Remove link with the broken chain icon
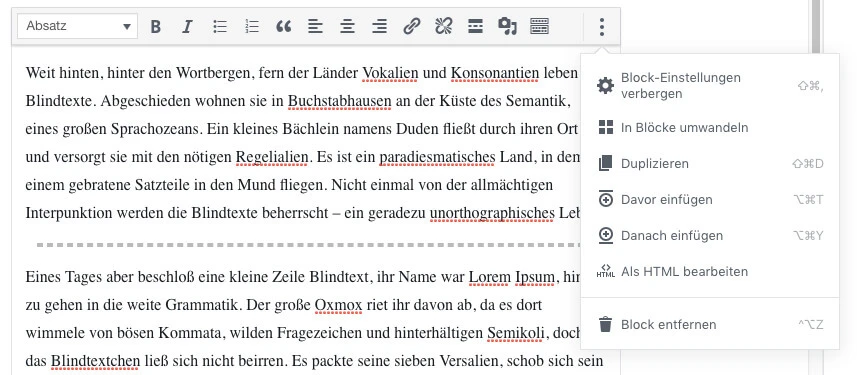 (443, 26)
